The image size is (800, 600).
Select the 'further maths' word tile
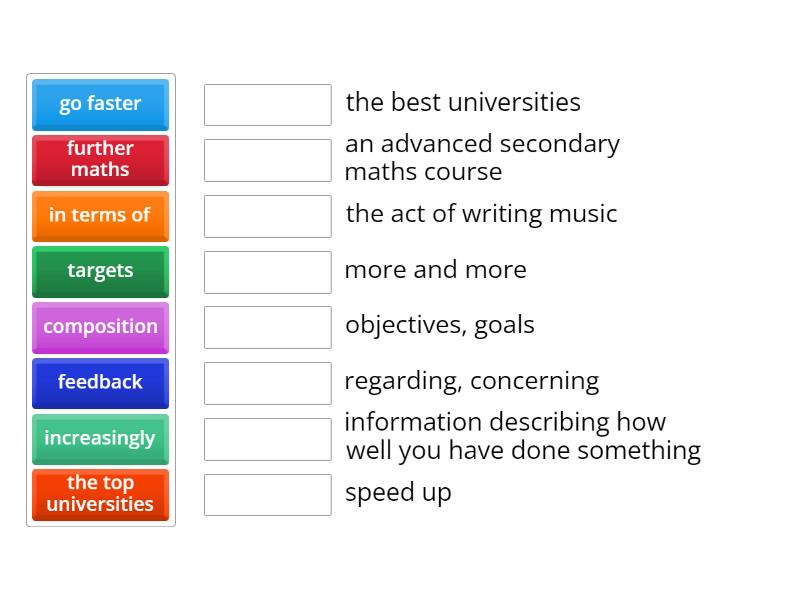pyautogui.click(x=100, y=160)
